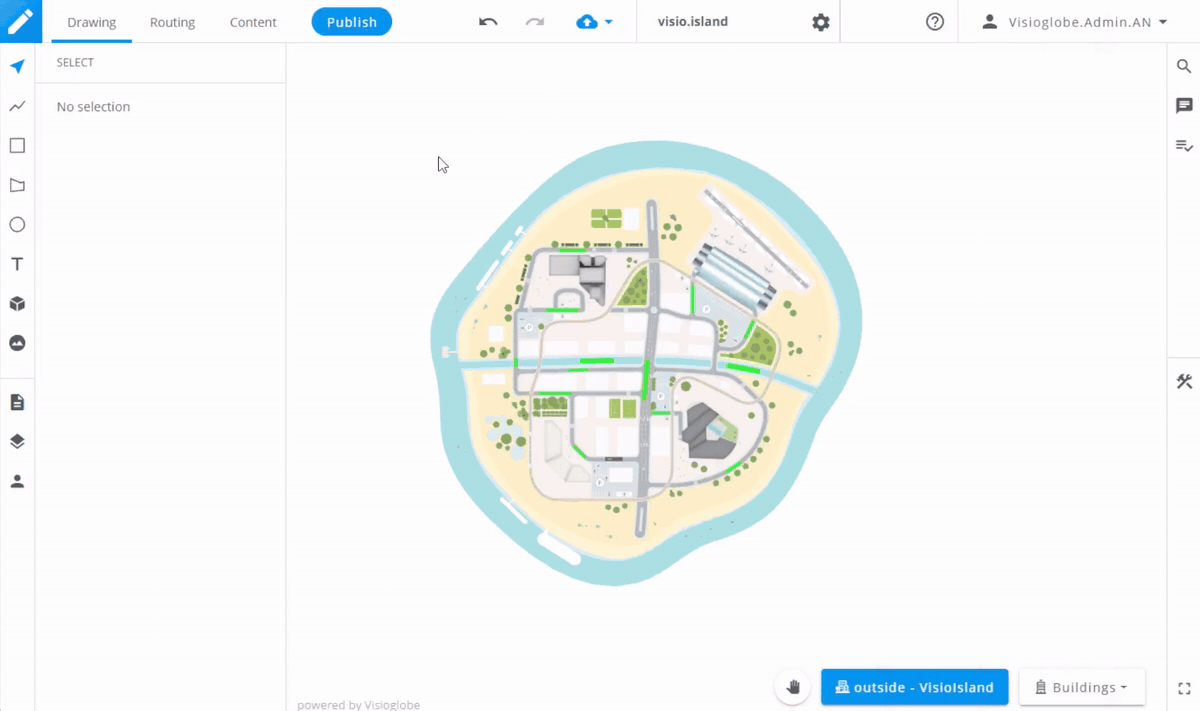Open the layers stack panel

[17, 441]
